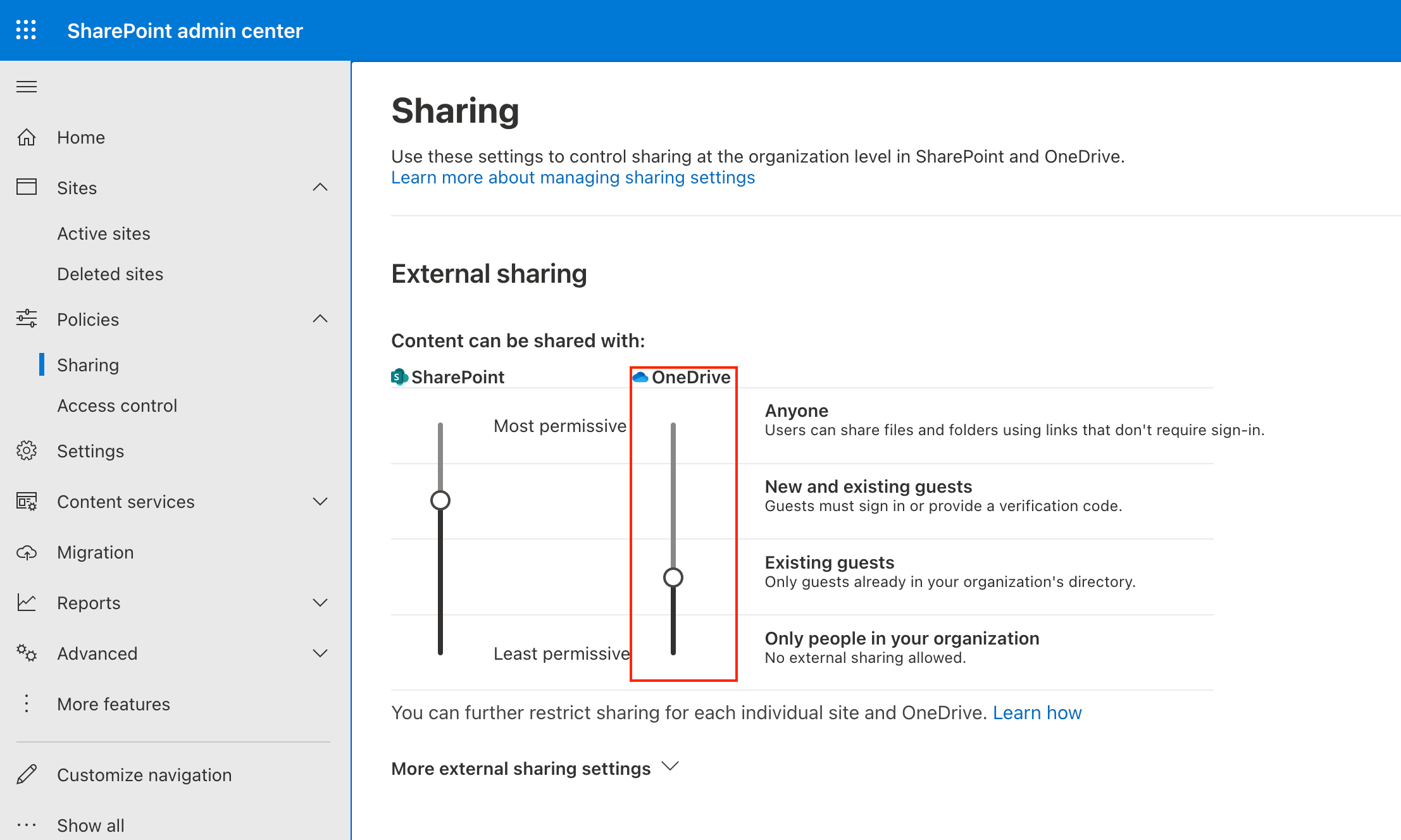
Task: Open Active sites in navigation
Action: 104,233
